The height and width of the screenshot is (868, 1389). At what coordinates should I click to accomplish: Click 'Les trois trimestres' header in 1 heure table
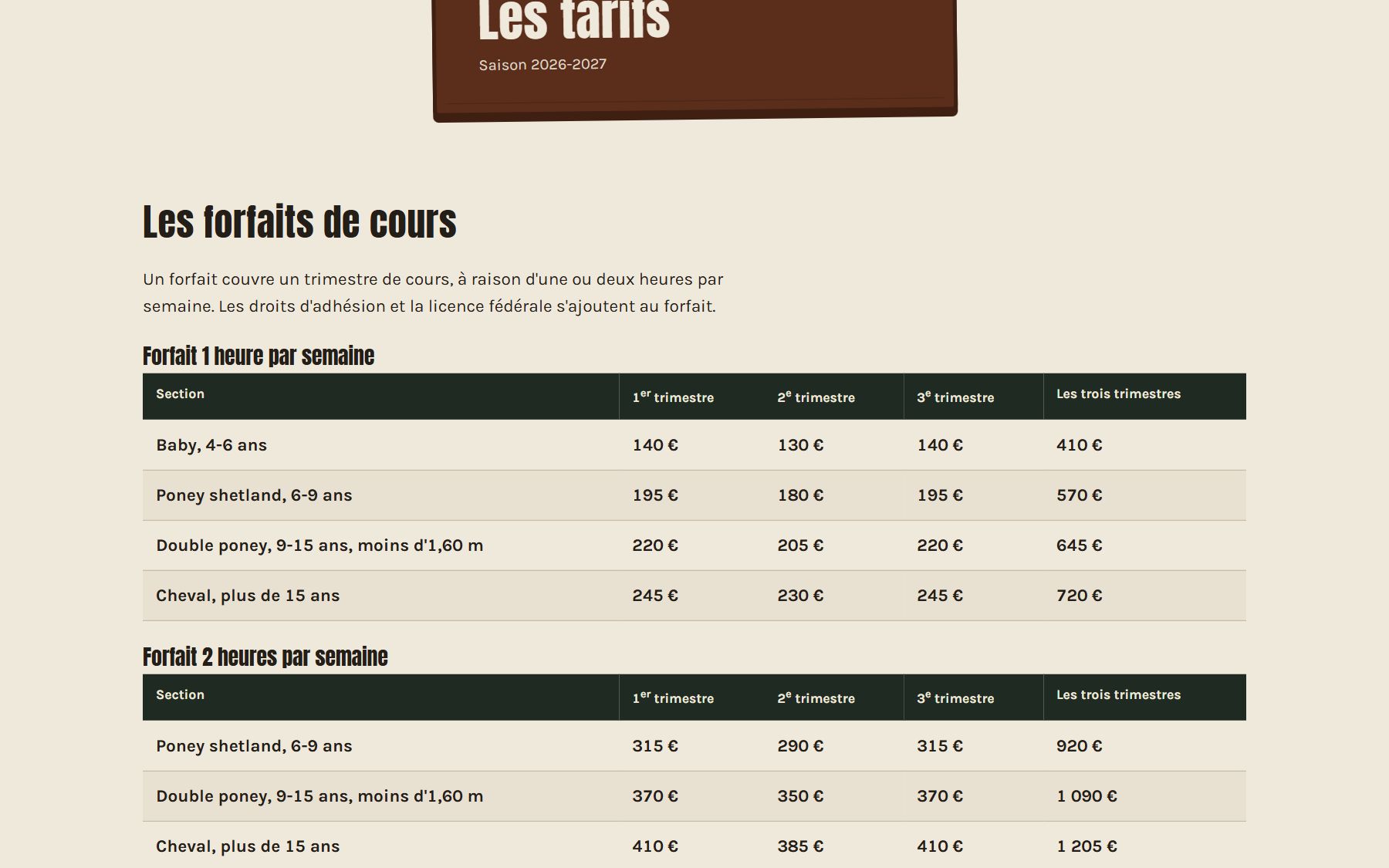pyautogui.click(x=1118, y=393)
